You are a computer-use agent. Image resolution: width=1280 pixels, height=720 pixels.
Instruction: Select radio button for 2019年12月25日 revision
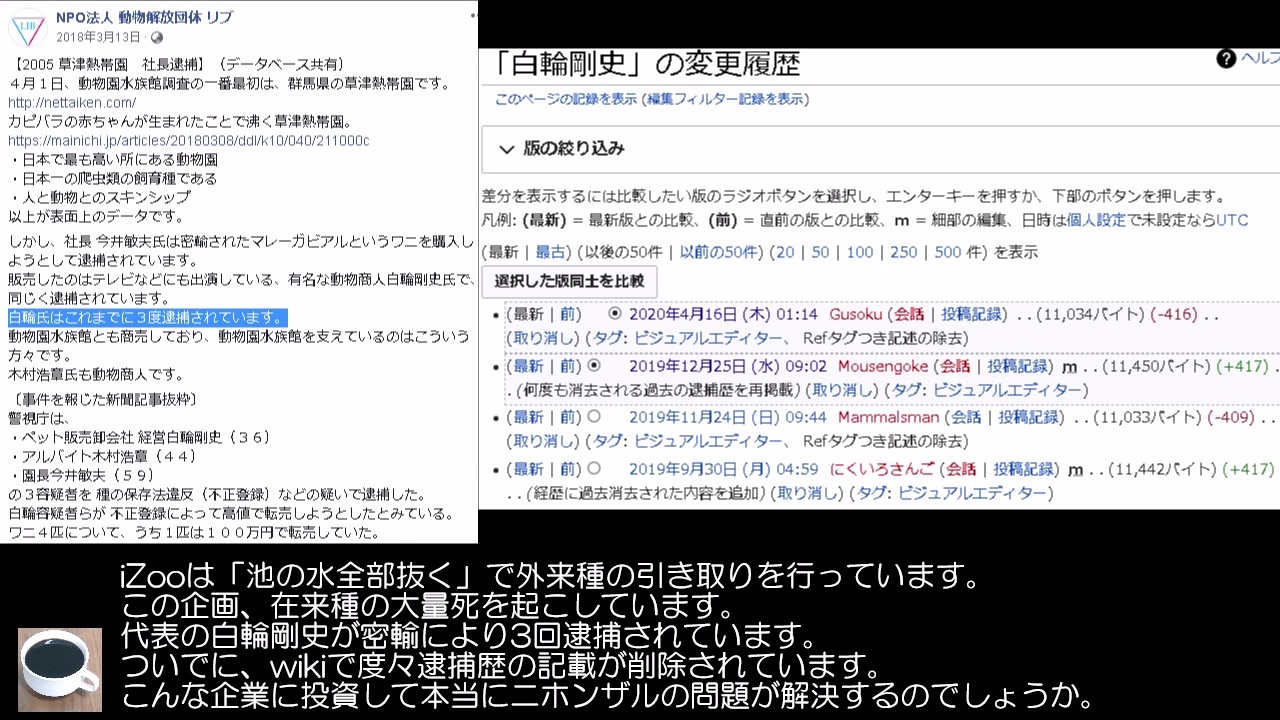594,366
